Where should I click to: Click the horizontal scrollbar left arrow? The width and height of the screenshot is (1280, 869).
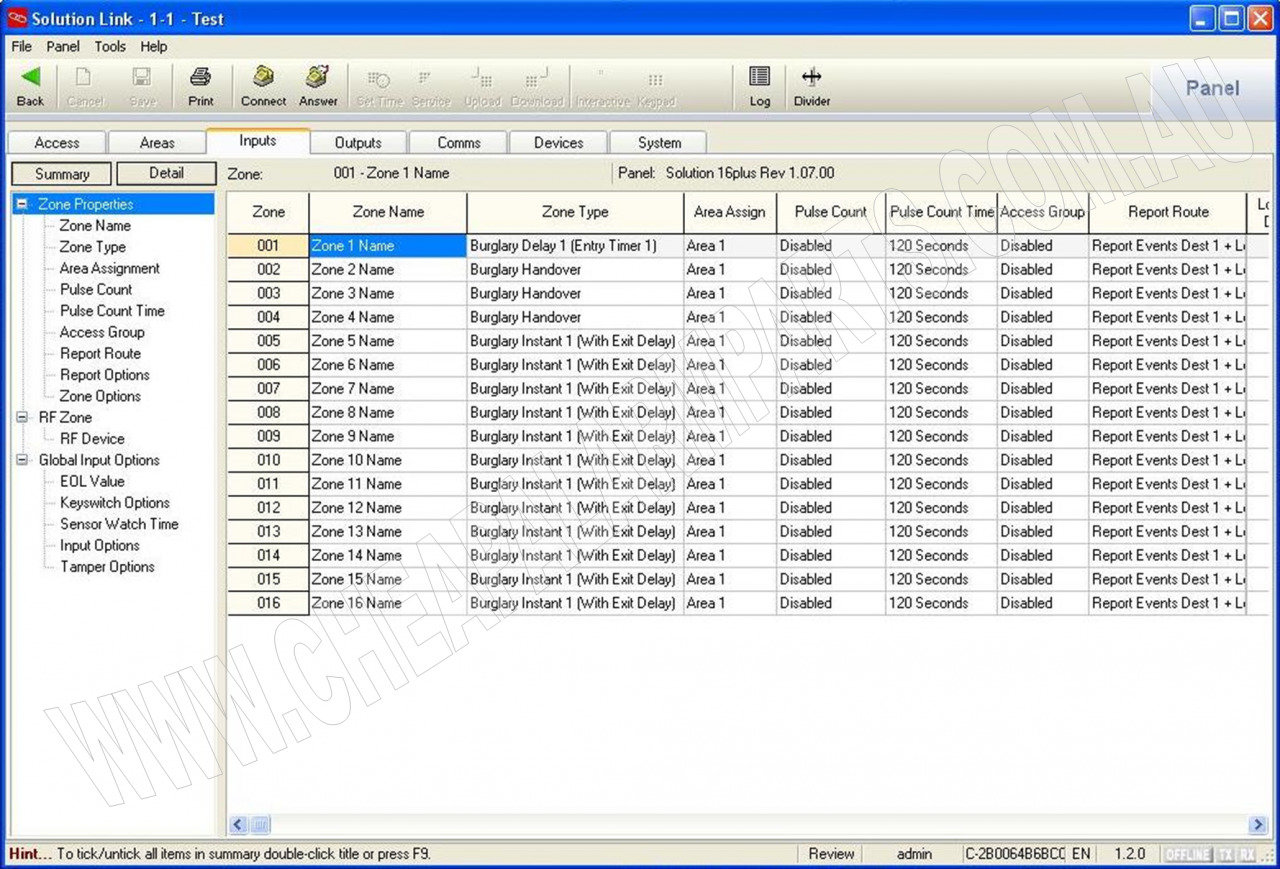[238, 825]
